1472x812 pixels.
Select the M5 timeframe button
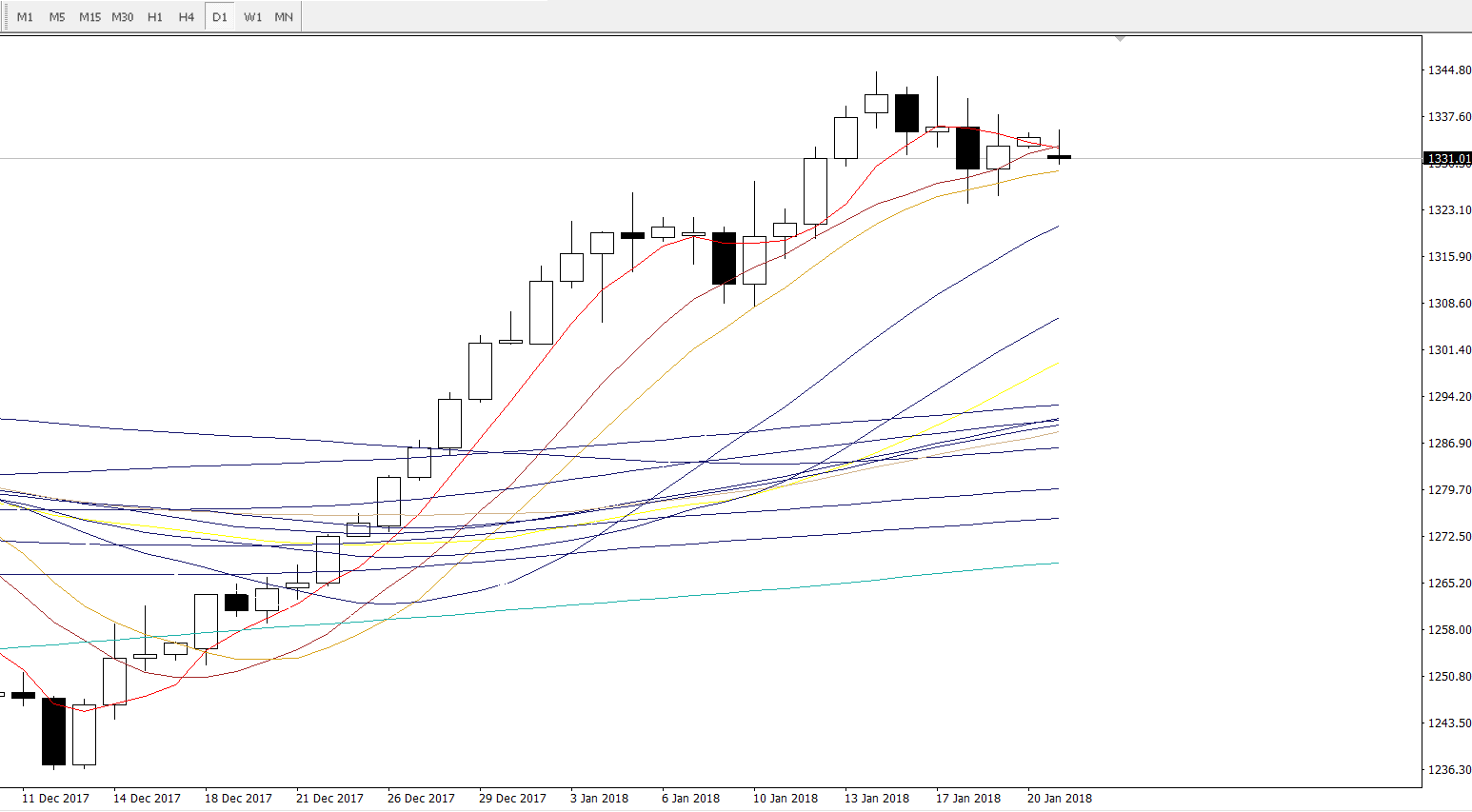pos(57,17)
